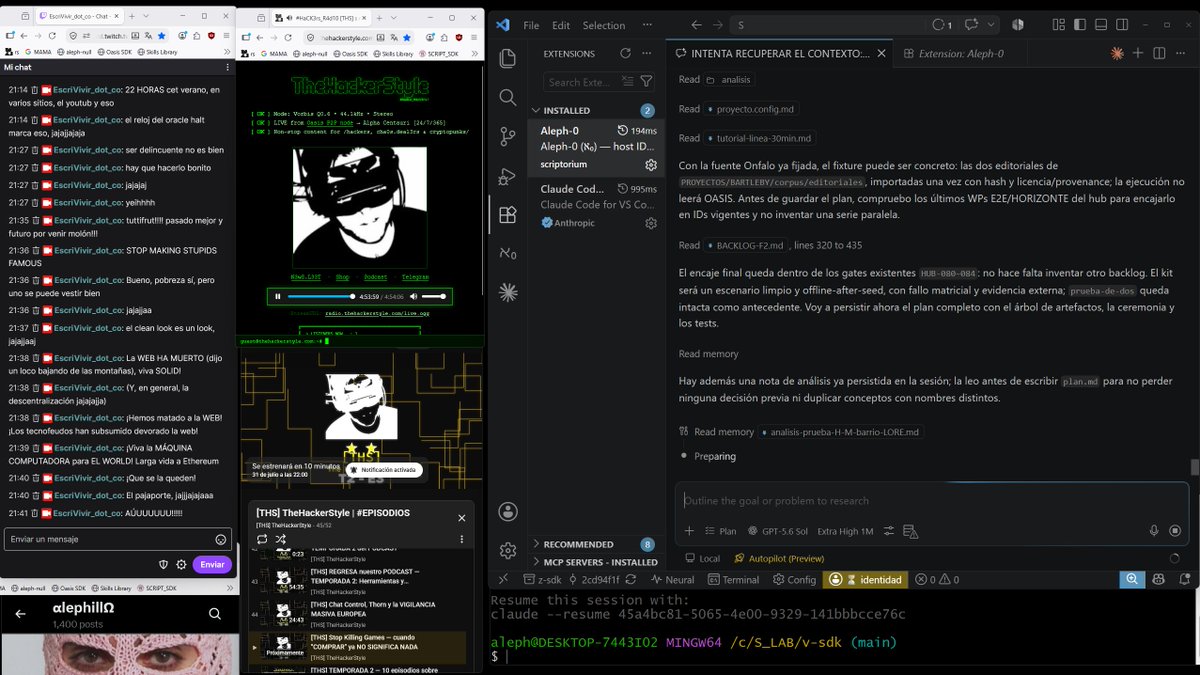Open the Aleph-0 extension gear settings
Viewport: 1200px width, 675px height.
(x=651, y=164)
